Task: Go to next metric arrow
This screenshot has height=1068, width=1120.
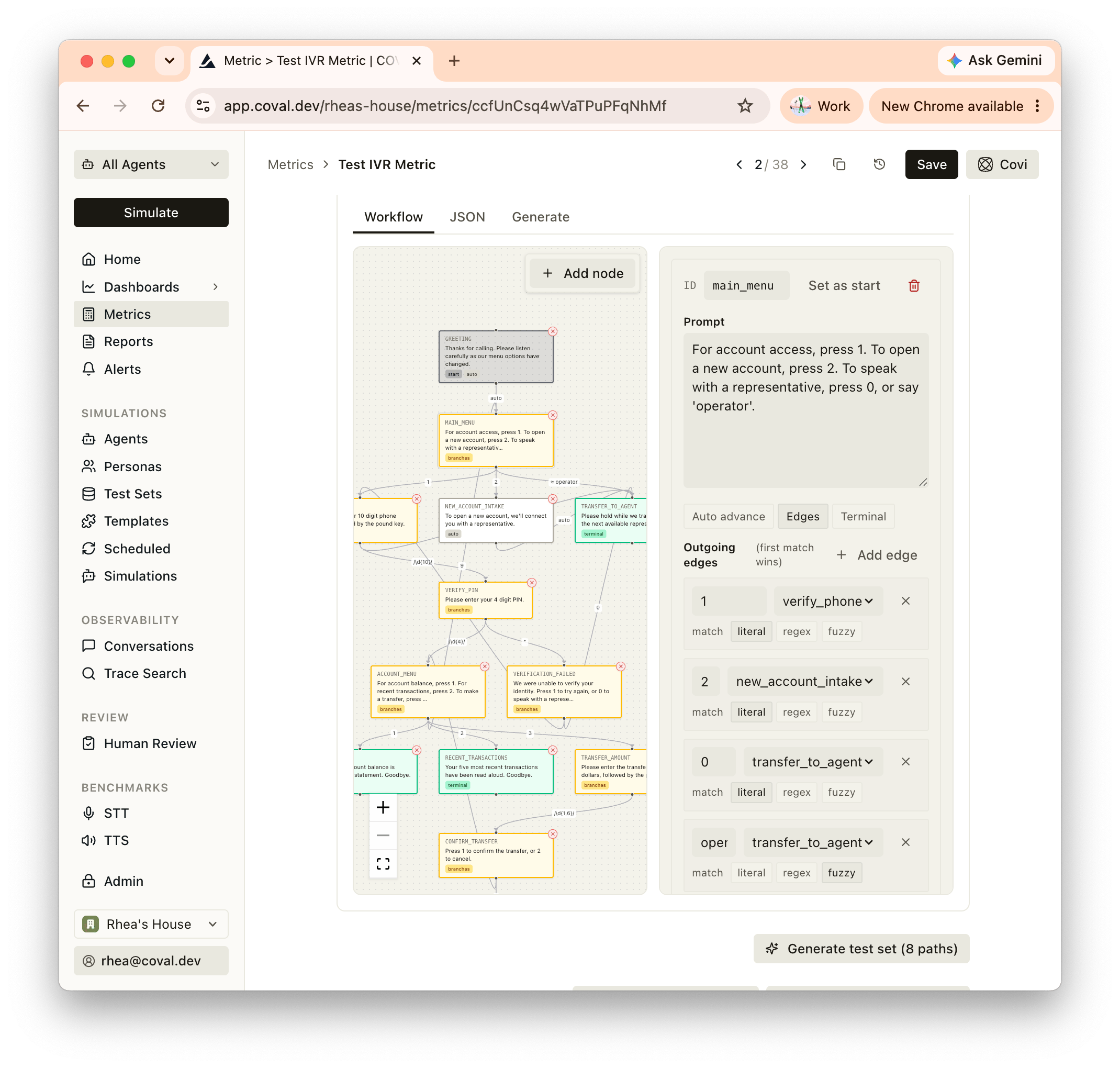Action: coord(803,164)
